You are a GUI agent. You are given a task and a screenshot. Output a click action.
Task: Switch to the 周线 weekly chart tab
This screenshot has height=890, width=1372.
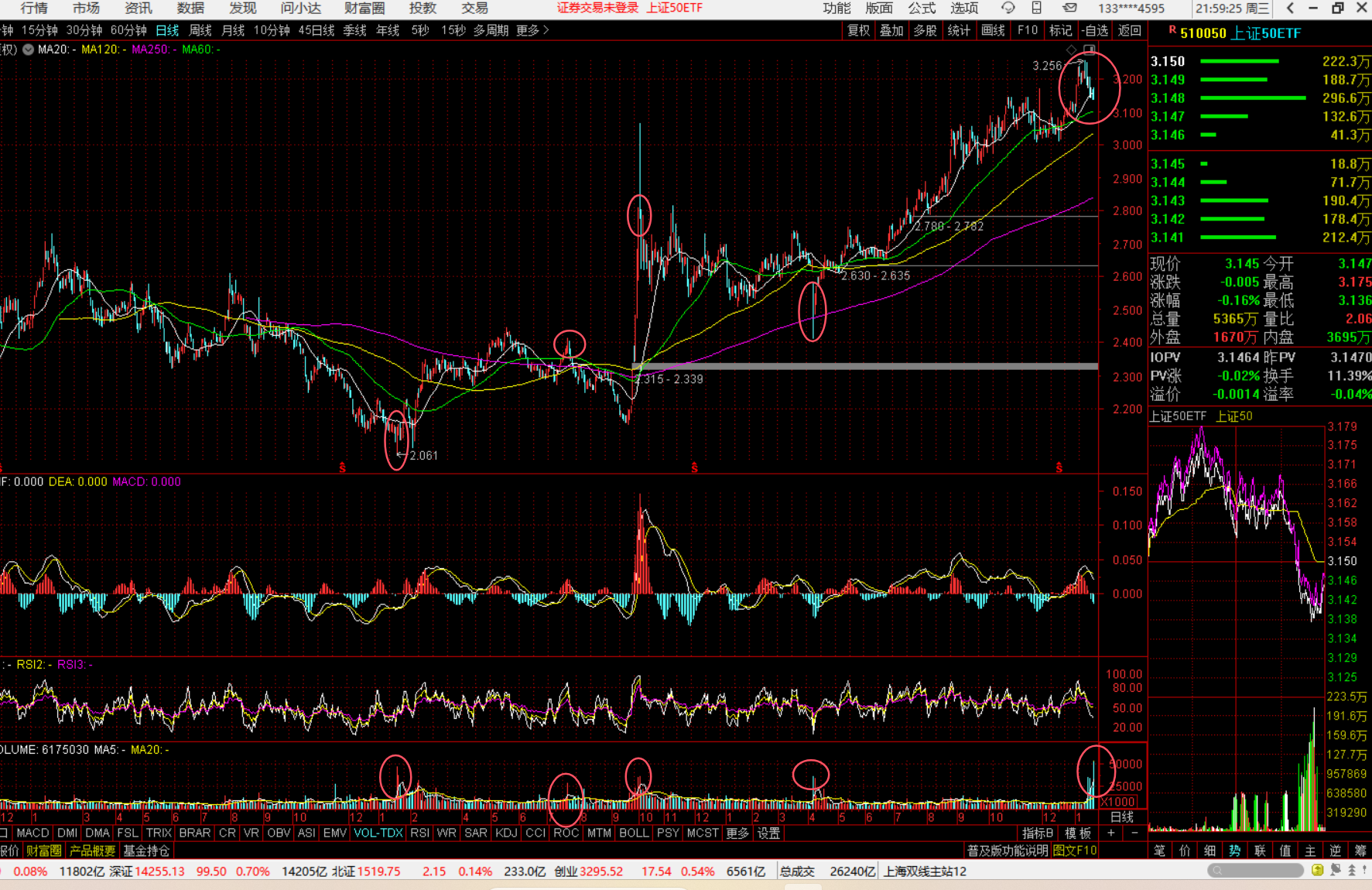200,30
